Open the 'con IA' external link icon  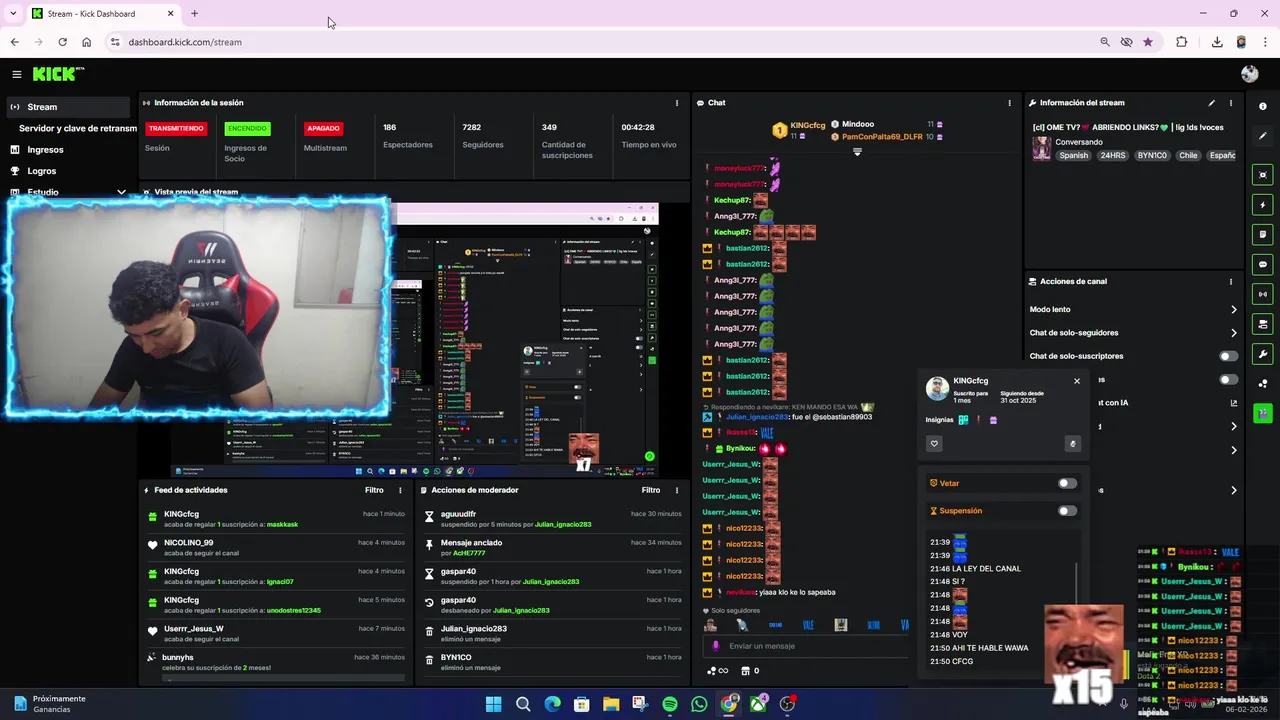click(x=1233, y=403)
